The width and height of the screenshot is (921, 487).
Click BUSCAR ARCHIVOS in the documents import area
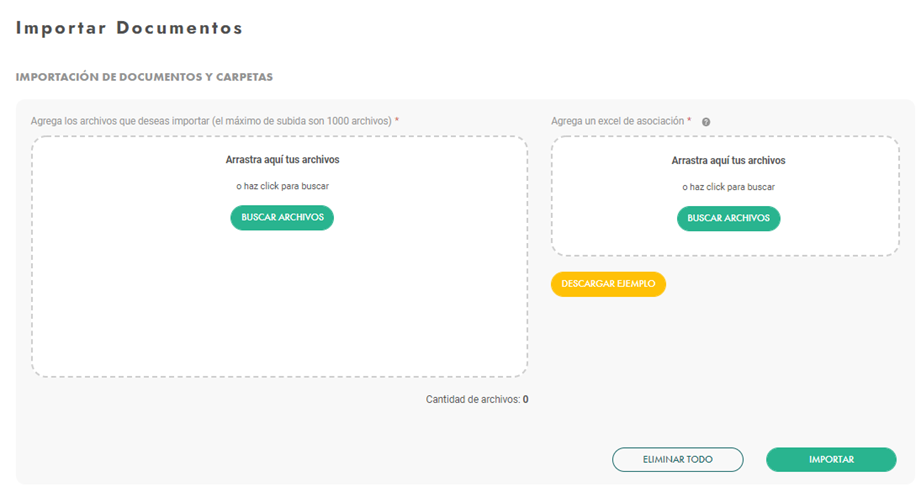[x=282, y=217]
